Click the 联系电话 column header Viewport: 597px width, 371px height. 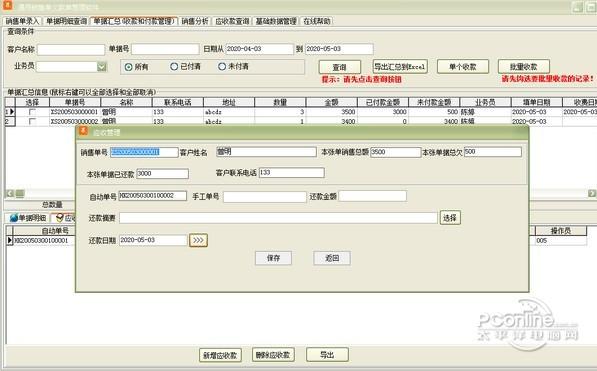[178, 102]
